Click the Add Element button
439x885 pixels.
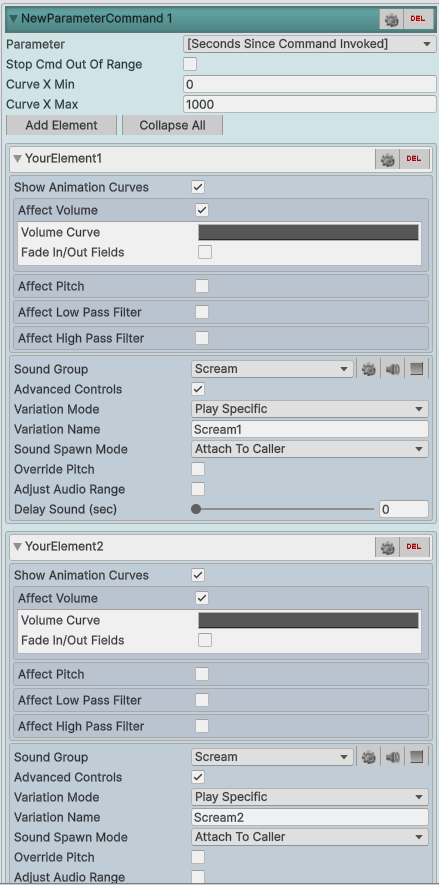62,125
